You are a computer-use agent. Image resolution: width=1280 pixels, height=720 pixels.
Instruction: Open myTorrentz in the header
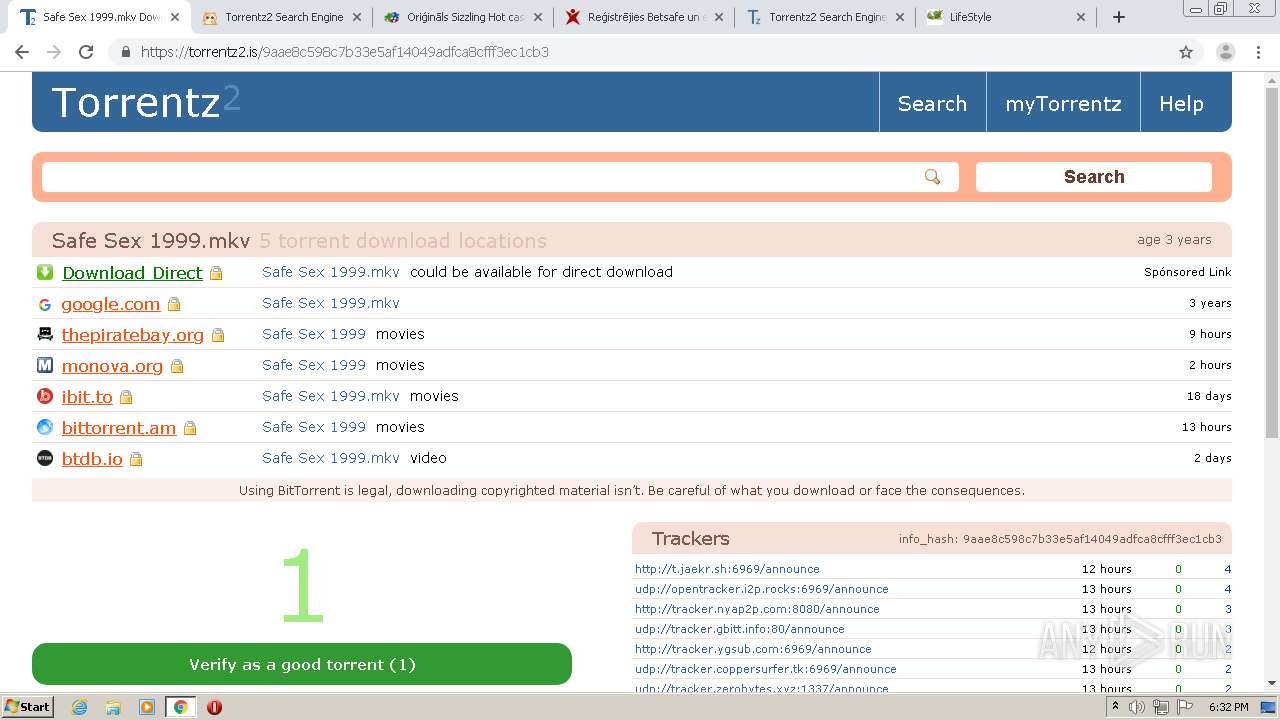(x=1063, y=104)
